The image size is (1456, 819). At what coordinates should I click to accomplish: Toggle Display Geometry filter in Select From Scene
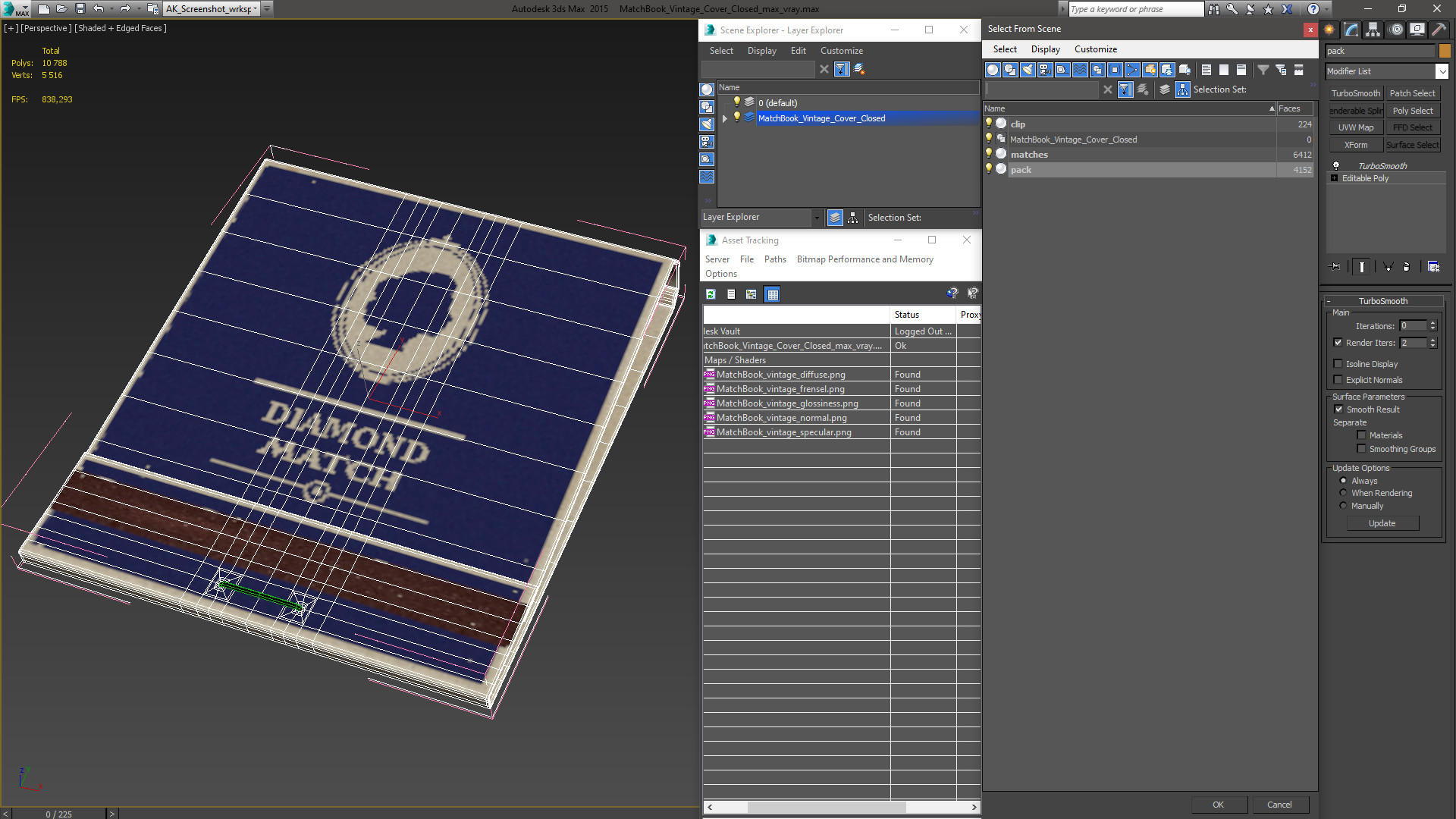(x=993, y=70)
